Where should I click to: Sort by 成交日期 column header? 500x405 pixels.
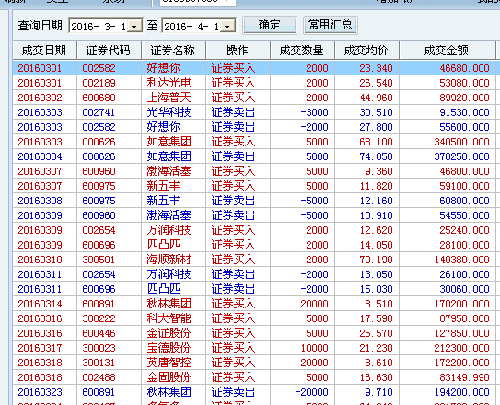pyautogui.click(x=45, y=50)
